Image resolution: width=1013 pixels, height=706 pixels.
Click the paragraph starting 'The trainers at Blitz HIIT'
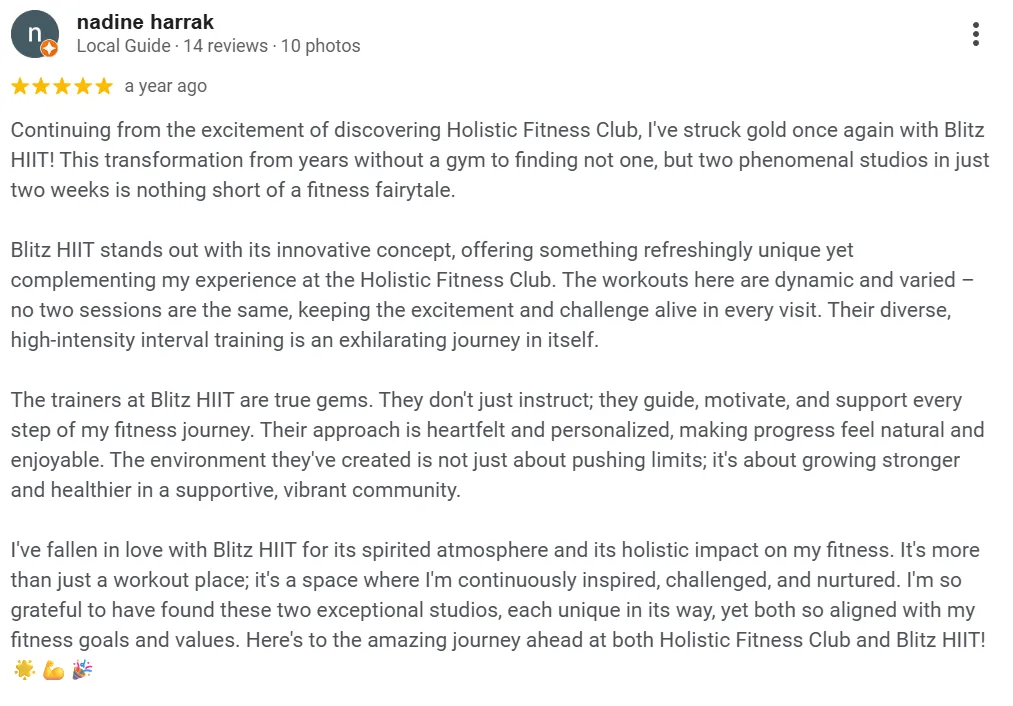497,445
